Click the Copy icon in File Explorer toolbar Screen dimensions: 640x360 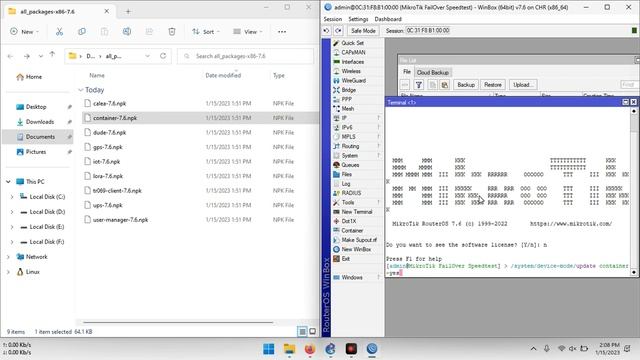point(82,31)
